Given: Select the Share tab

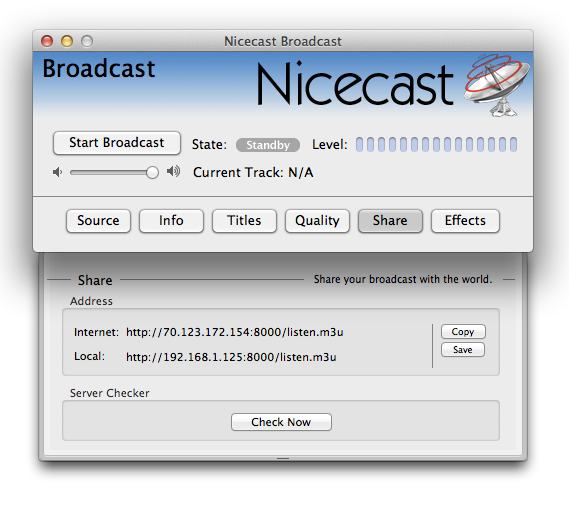Looking at the screenshot, I should point(390,221).
